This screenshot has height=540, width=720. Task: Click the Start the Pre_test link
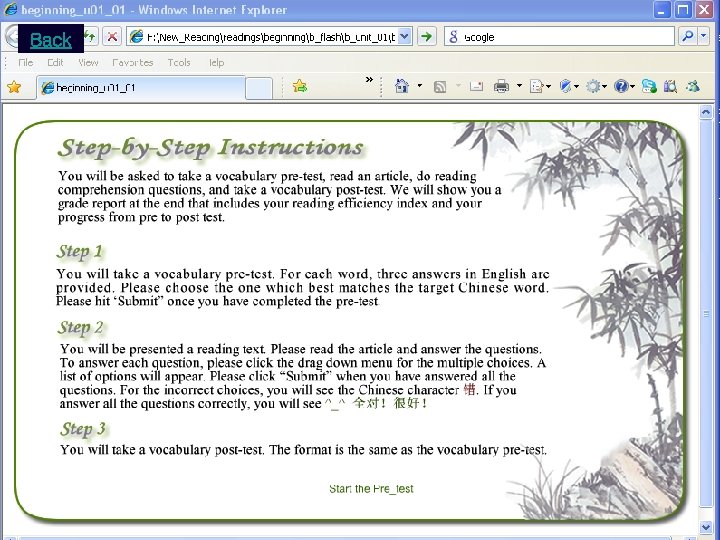[371, 489]
